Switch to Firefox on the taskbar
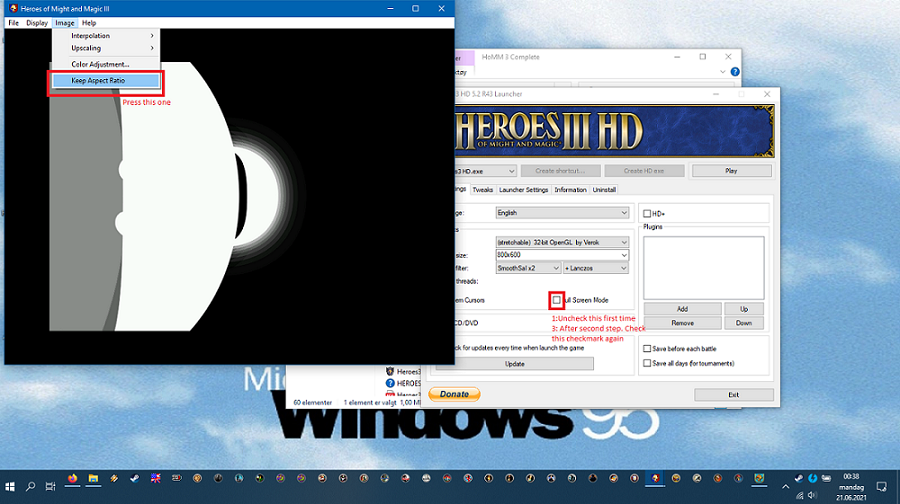Image resolution: width=900 pixels, height=504 pixels. pos(72,478)
